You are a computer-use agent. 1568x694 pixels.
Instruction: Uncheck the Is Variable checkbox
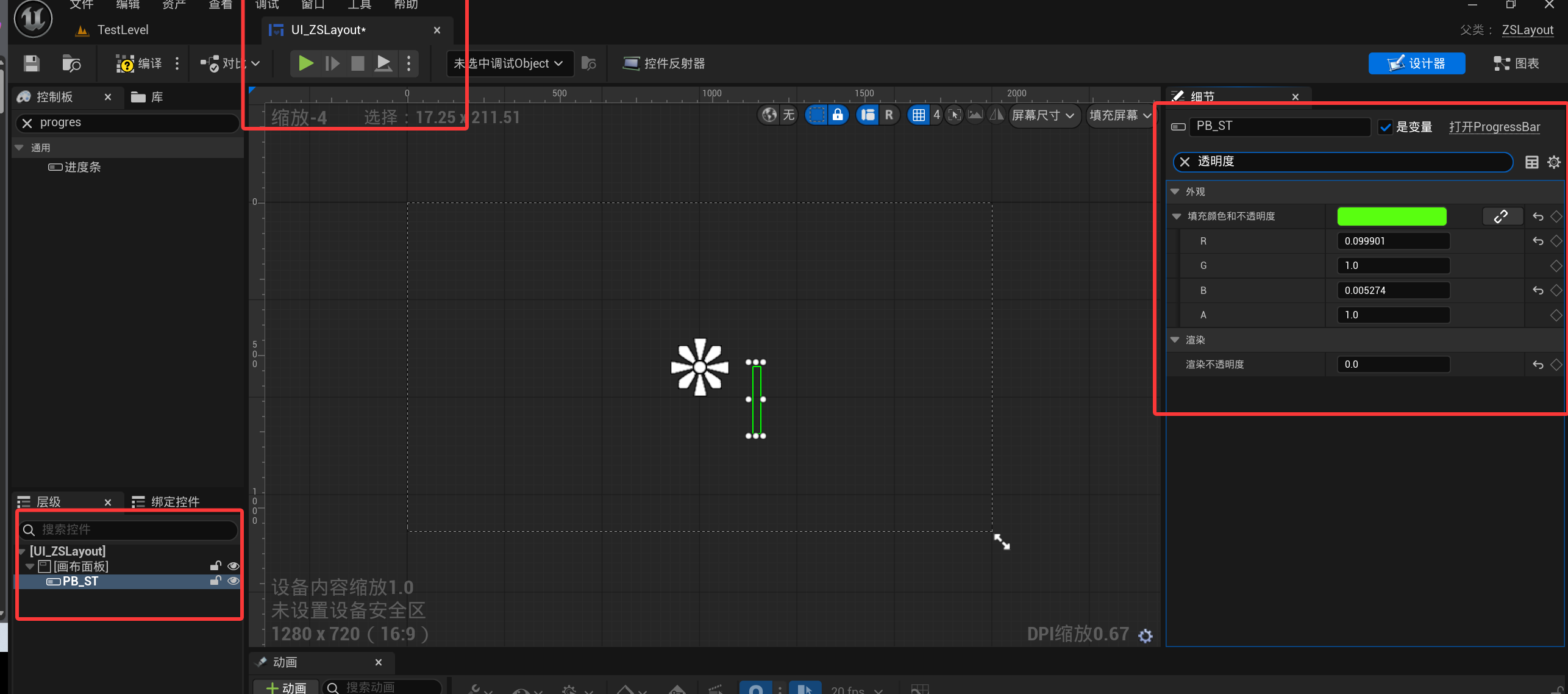1385,127
